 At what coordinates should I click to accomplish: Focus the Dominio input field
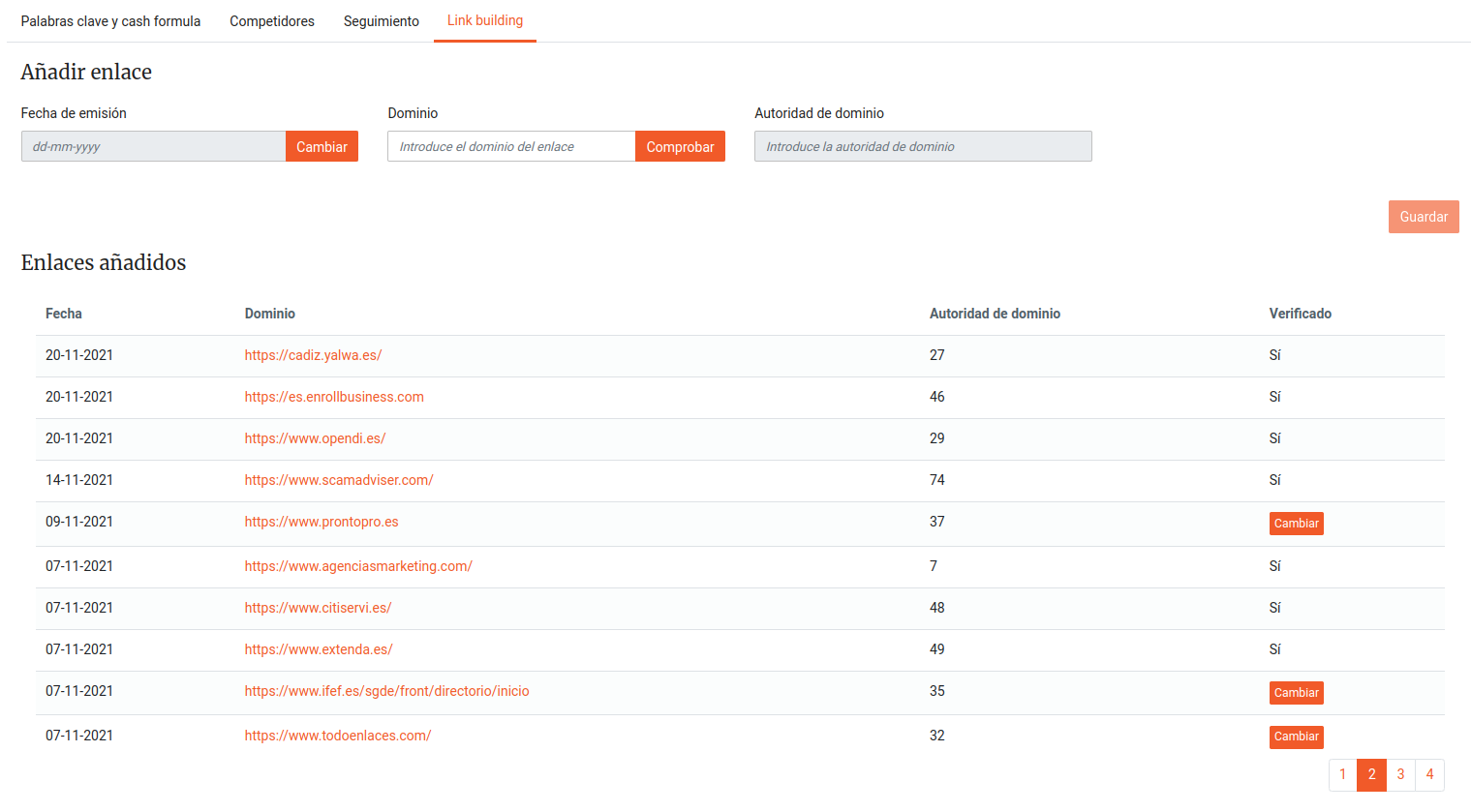511,146
